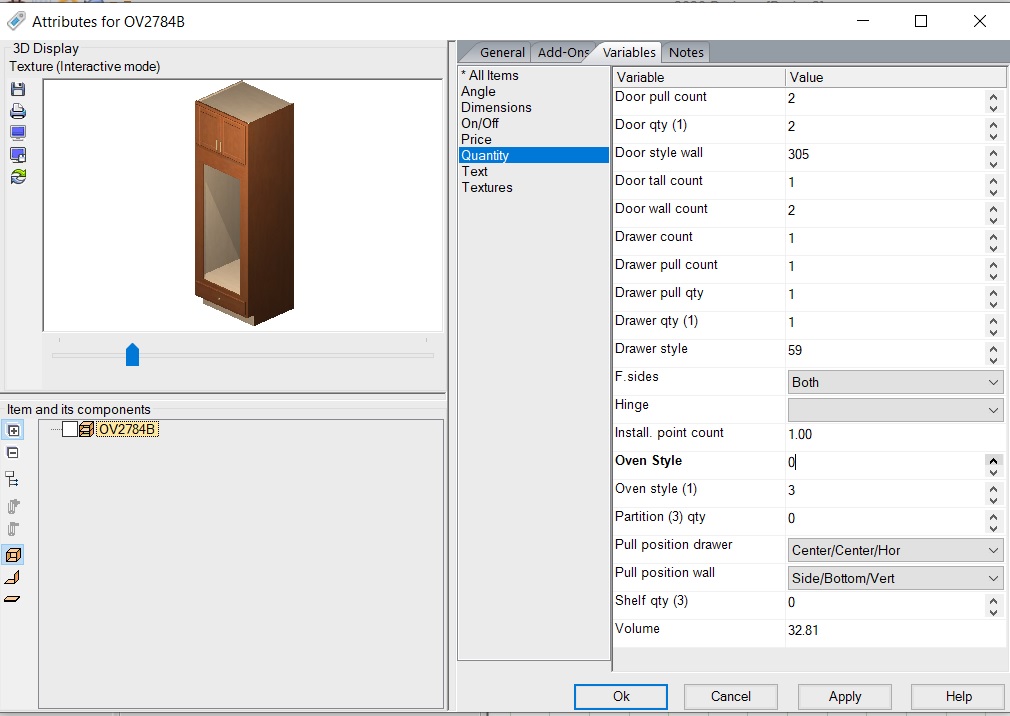This screenshot has width=1010, height=716.
Task: Click the cabinet icon next to OV2784B
Action: pos(86,429)
